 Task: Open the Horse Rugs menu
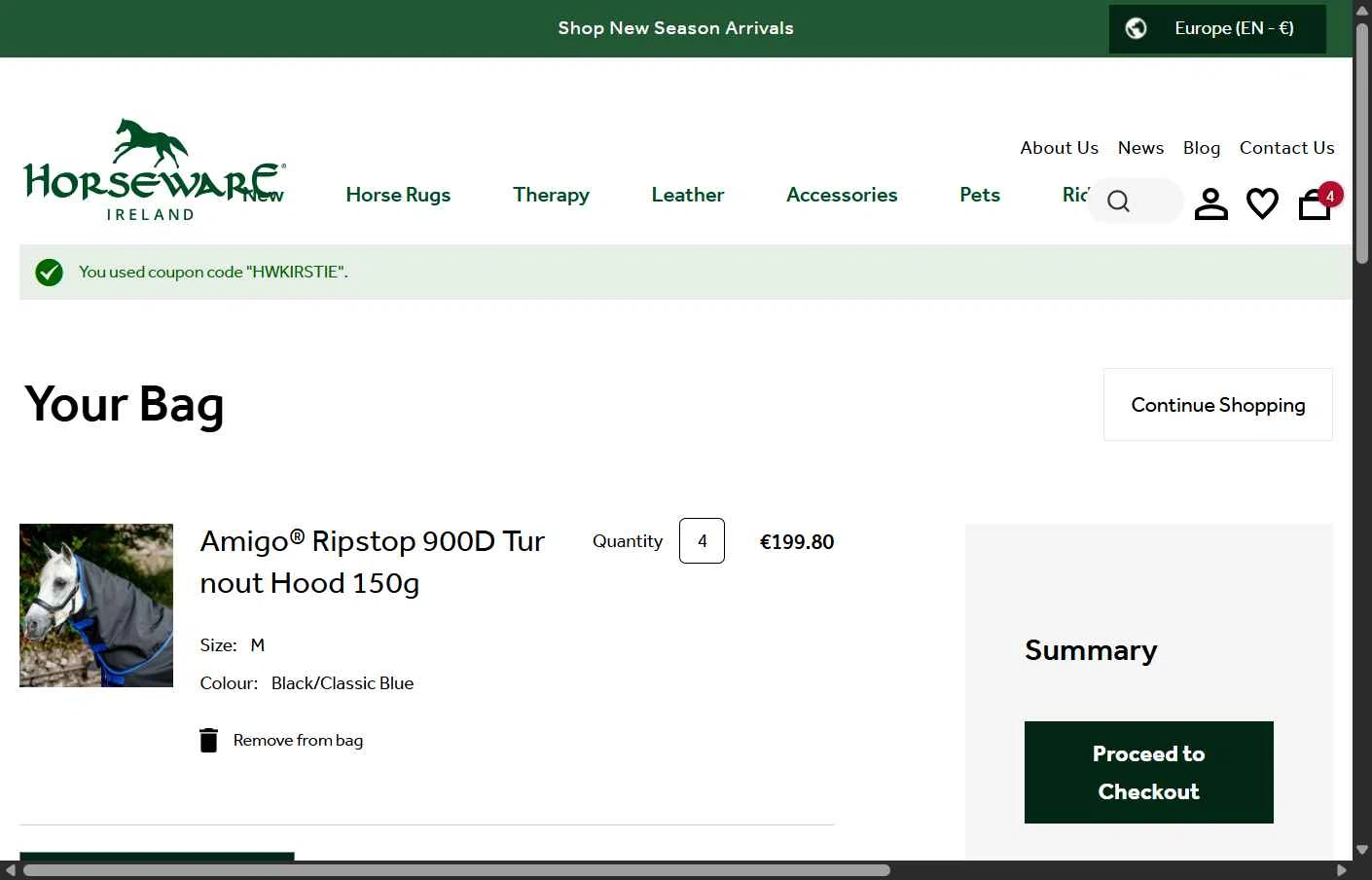tap(398, 195)
